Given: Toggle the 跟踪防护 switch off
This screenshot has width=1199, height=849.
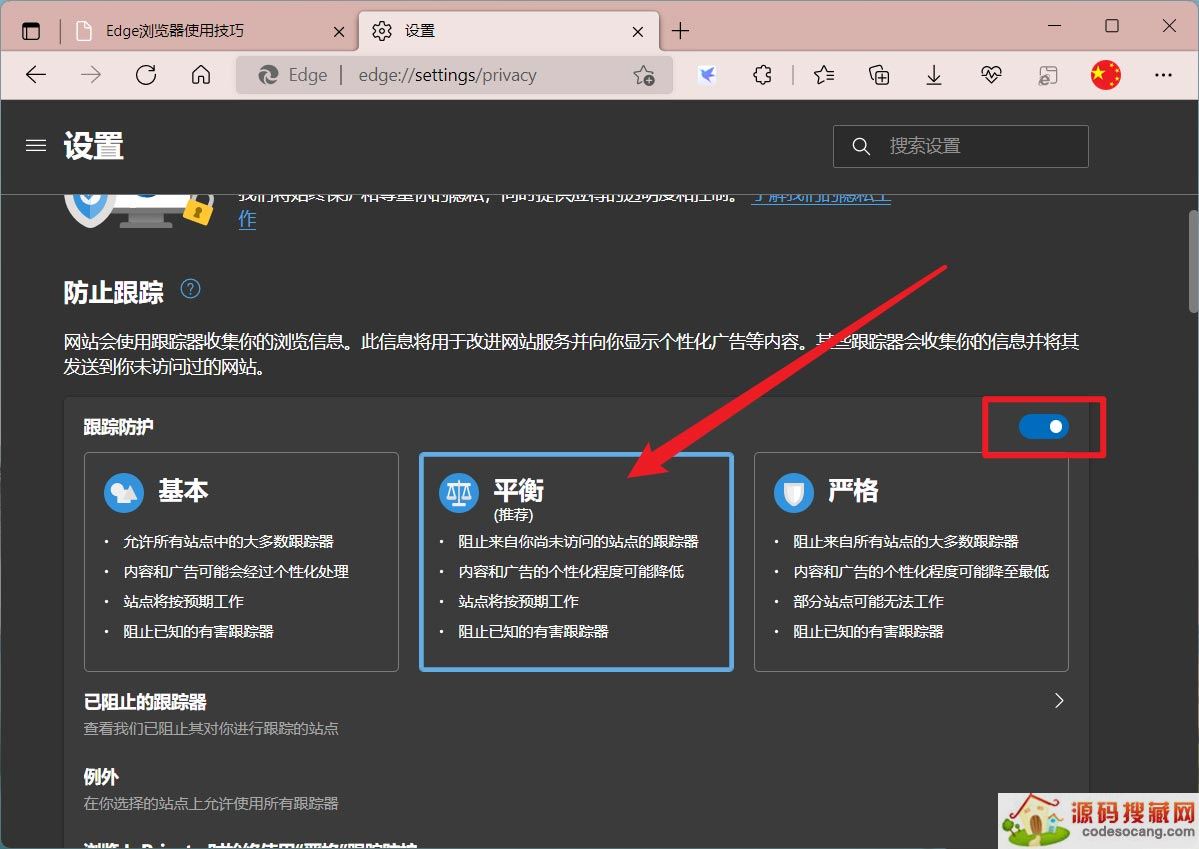Looking at the screenshot, I should click(x=1043, y=427).
